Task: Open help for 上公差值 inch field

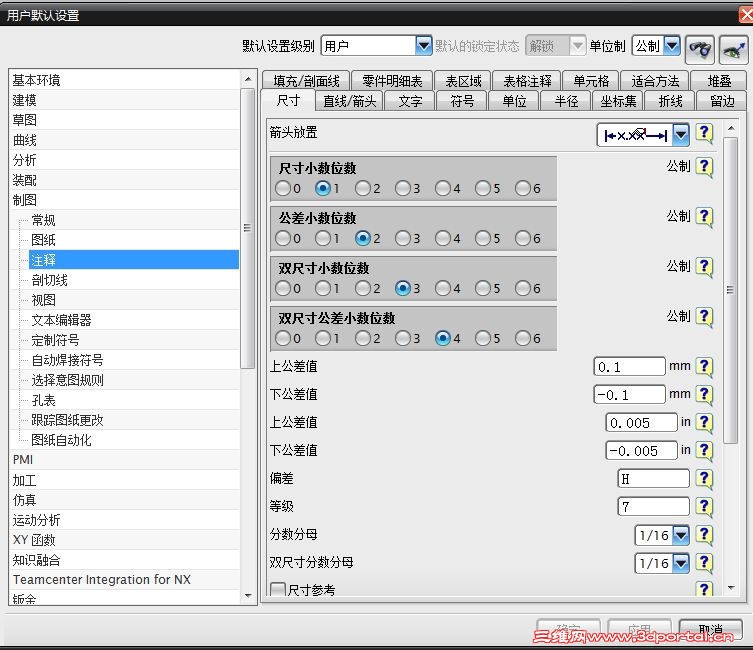Action: point(704,423)
